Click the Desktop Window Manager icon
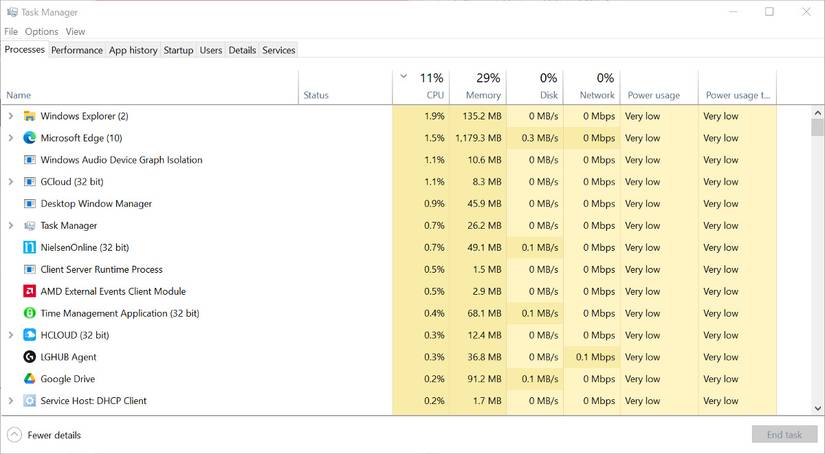The image size is (825, 454). [29, 204]
